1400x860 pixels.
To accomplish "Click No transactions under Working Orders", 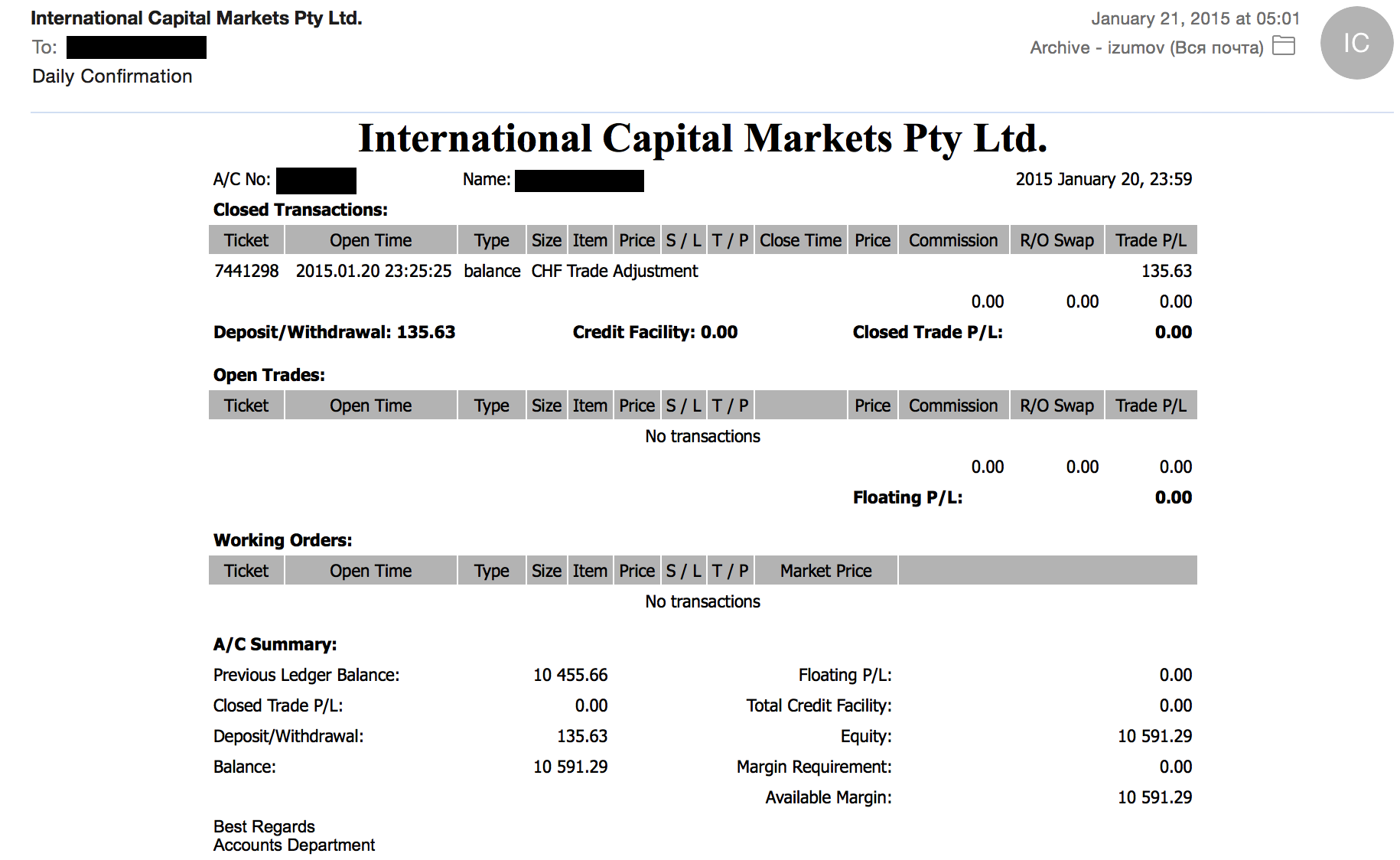I will point(702,601).
